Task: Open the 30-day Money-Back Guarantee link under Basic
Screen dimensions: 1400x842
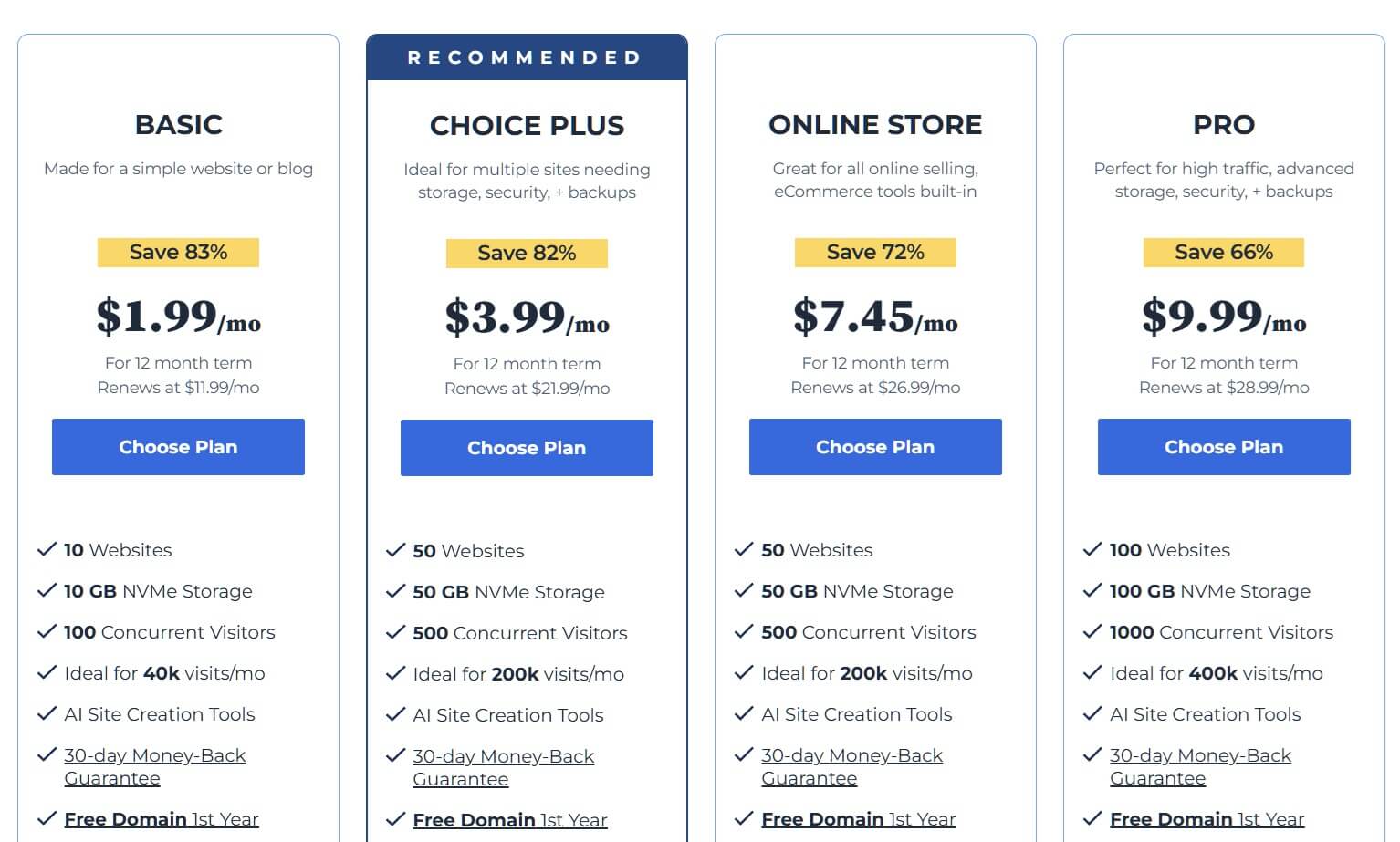Action: (154, 766)
